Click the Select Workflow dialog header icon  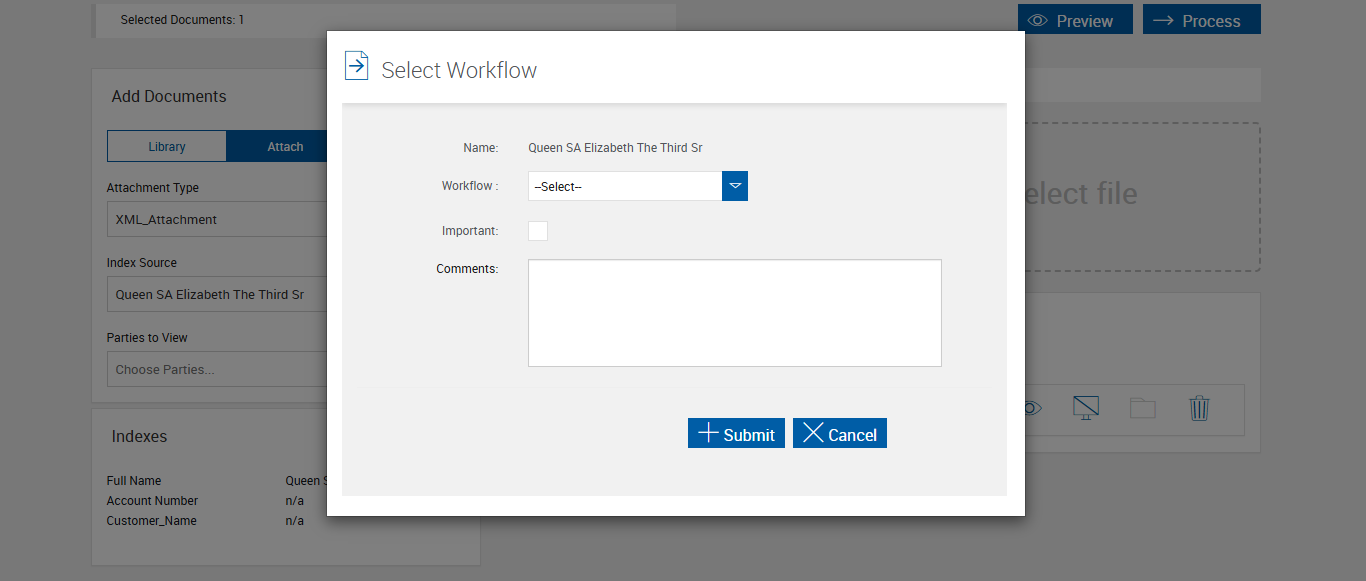(356, 66)
